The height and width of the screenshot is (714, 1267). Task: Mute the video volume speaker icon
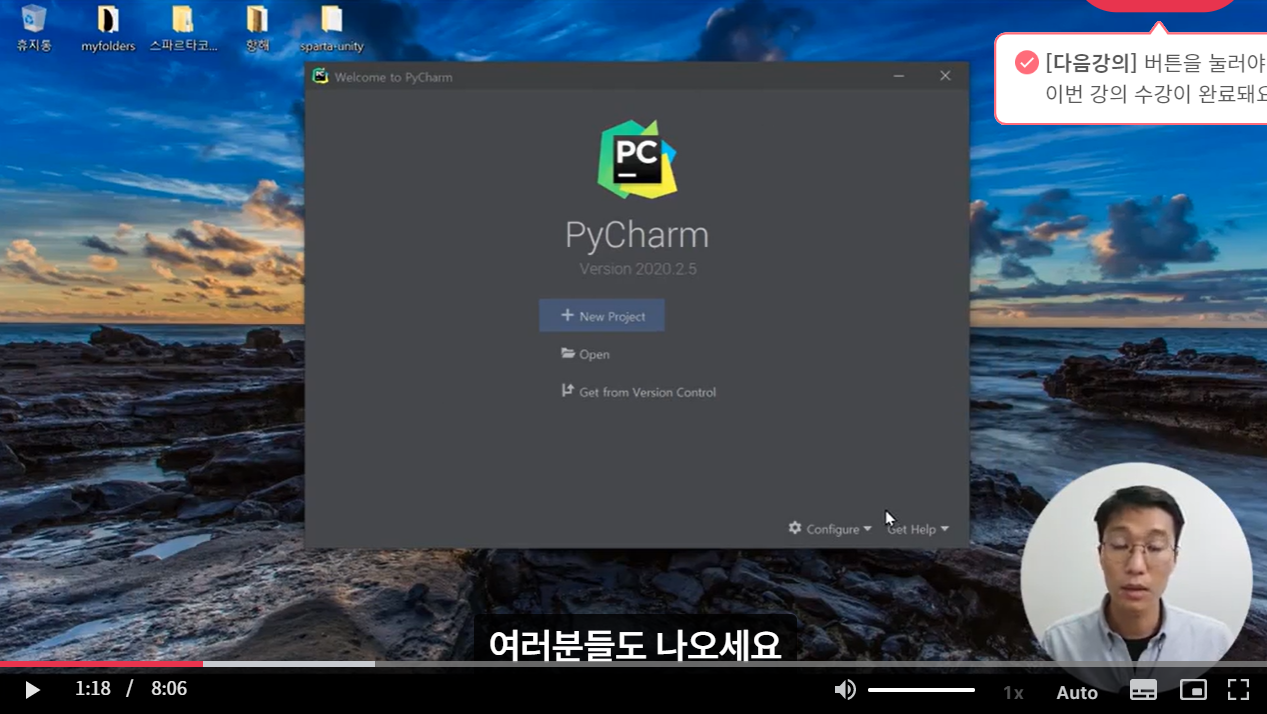(845, 690)
